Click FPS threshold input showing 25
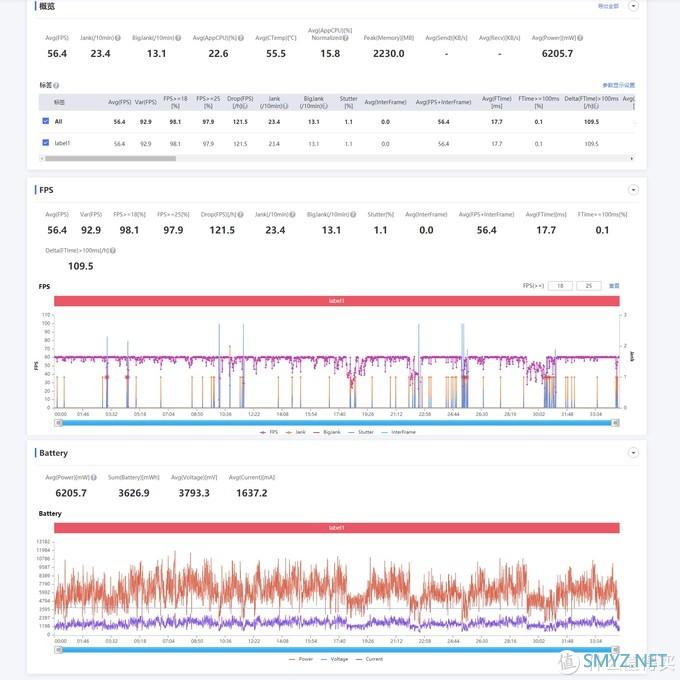Screen dimensions: 680x680 point(588,286)
